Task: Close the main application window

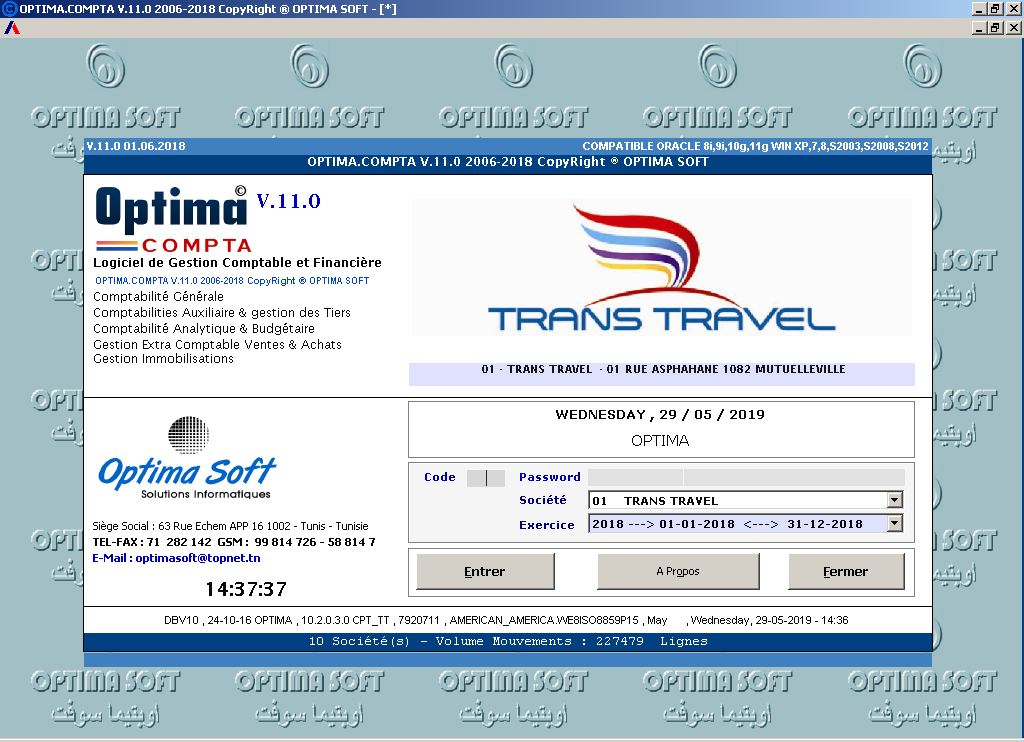Action: 1013,8
